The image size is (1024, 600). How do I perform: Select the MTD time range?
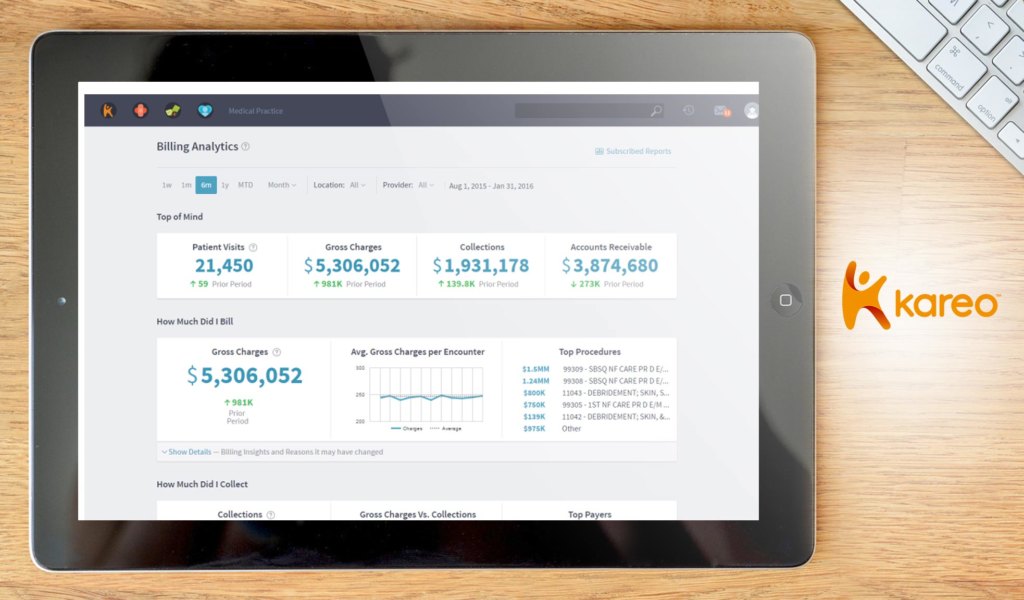245,185
